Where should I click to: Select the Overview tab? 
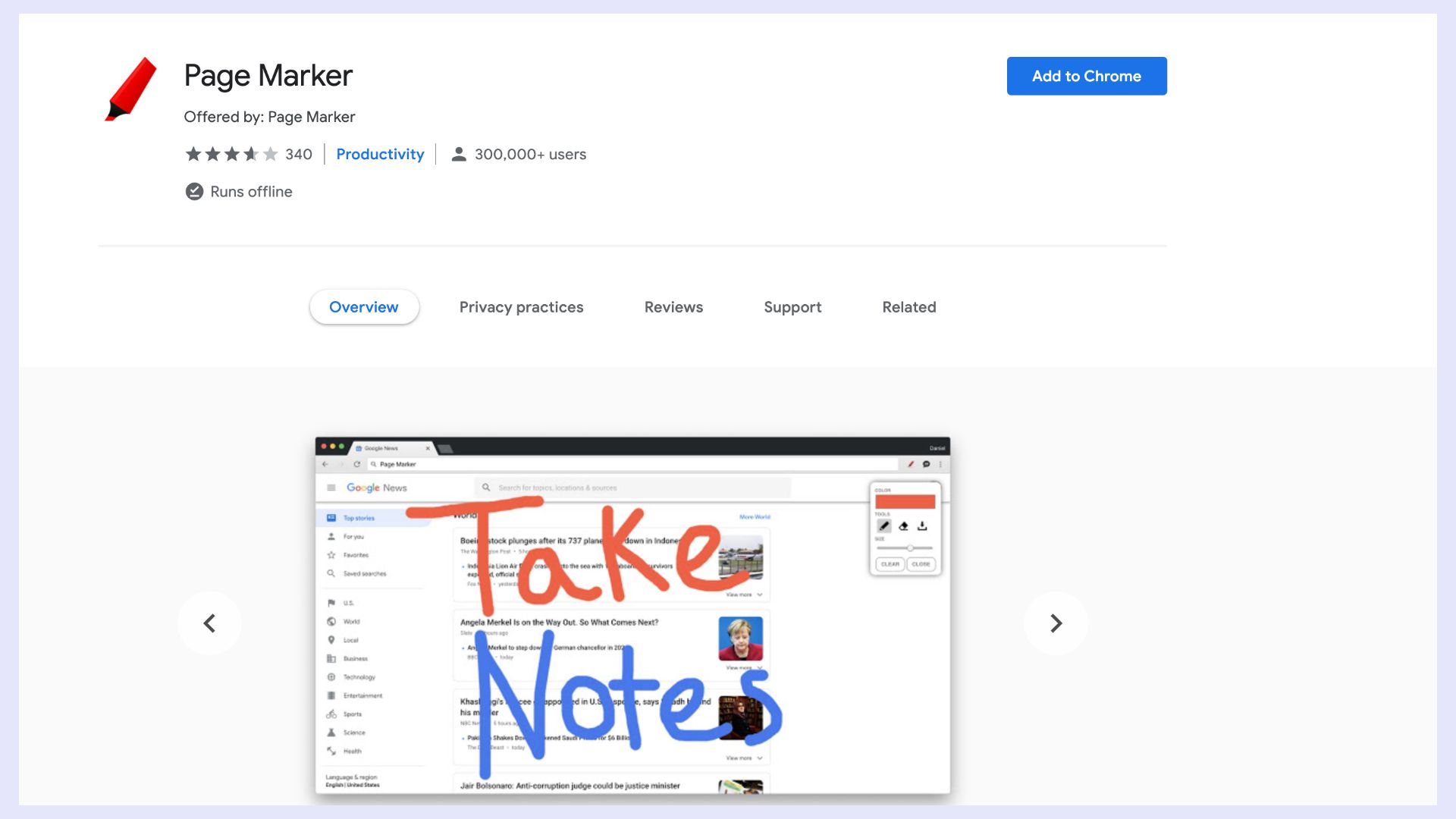coord(364,307)
